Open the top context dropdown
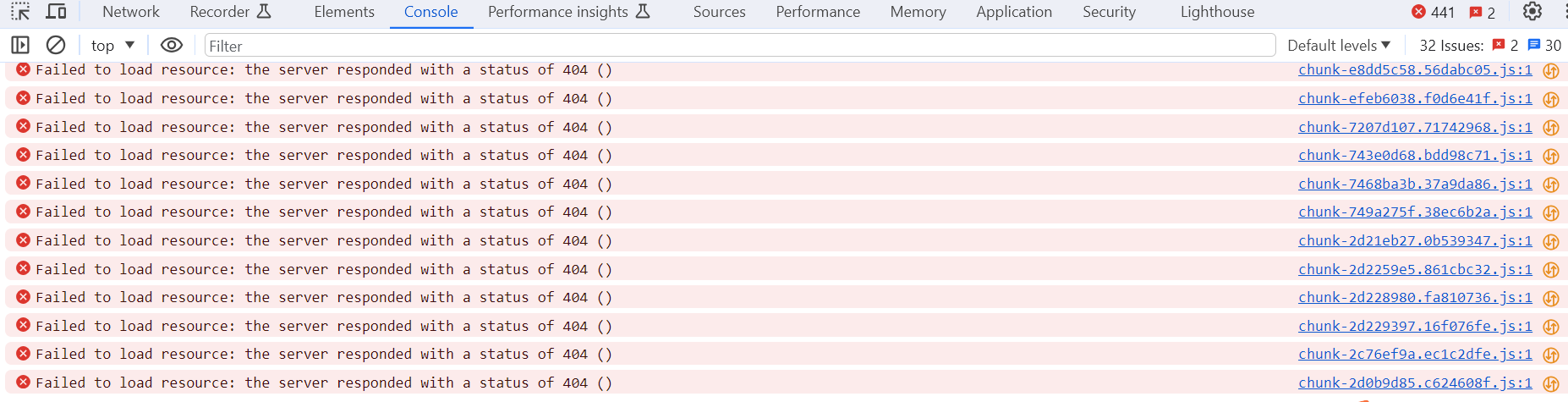Screen dimensions: 1568x402 [x=113, y=46]
